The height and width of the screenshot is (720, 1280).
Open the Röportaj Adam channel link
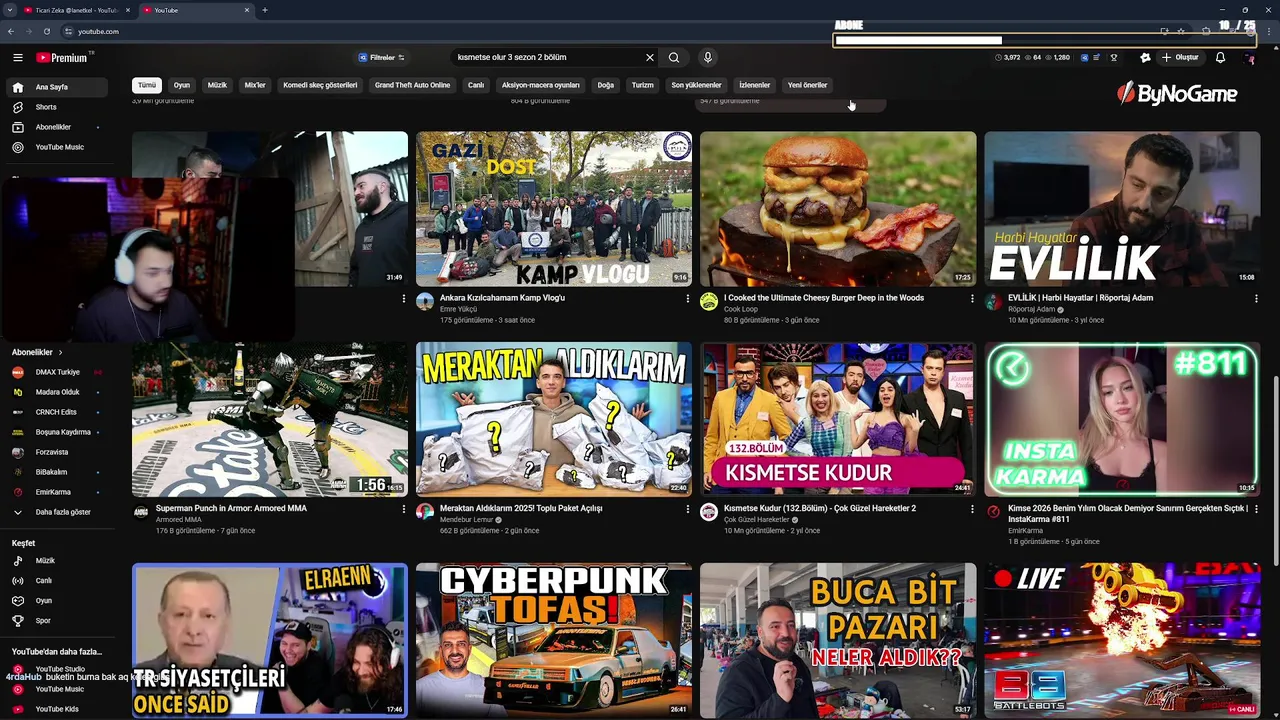pos(1032,309)
